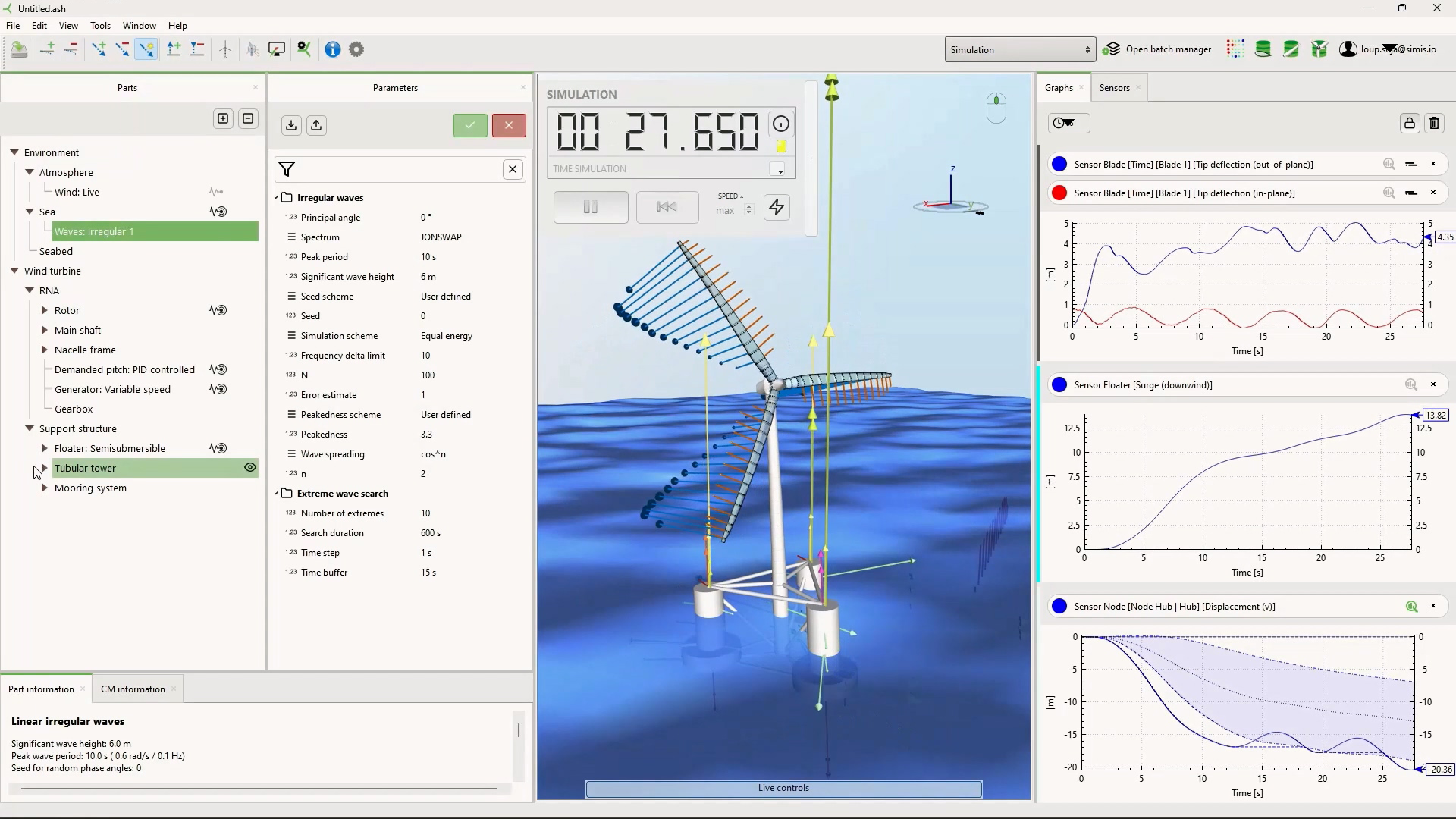Toggle the highlighted wave-sun toolbar button
The width and height of the screenshot is (1456, 819).
point(146,50)
